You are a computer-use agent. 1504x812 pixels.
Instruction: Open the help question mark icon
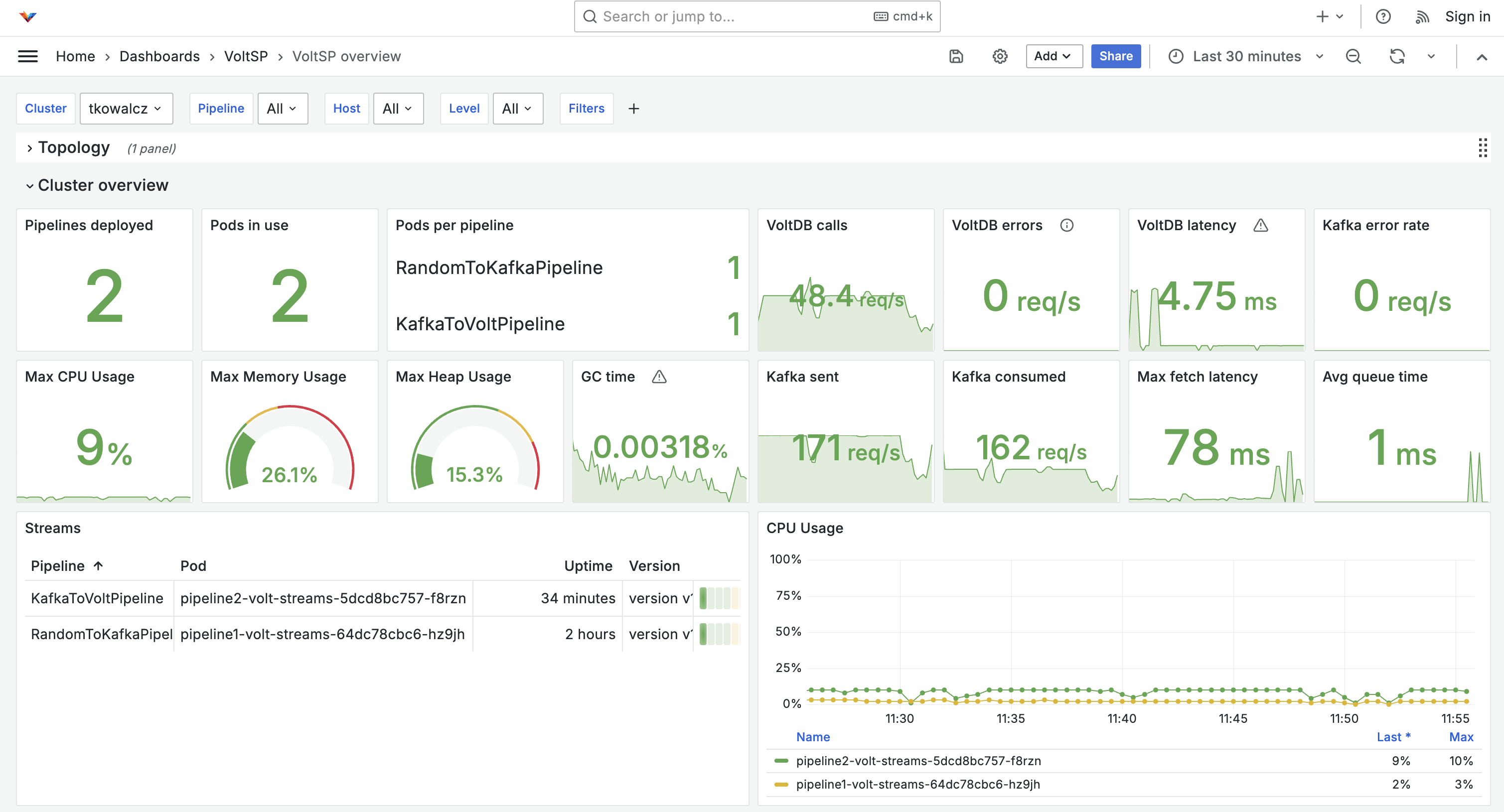(1382, 16)
